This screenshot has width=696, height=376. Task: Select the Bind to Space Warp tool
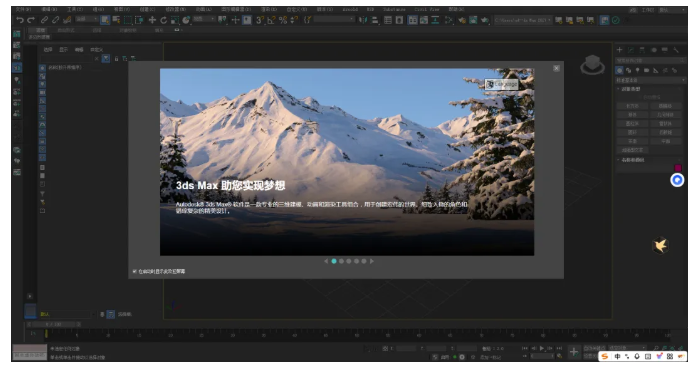point(67,20)
